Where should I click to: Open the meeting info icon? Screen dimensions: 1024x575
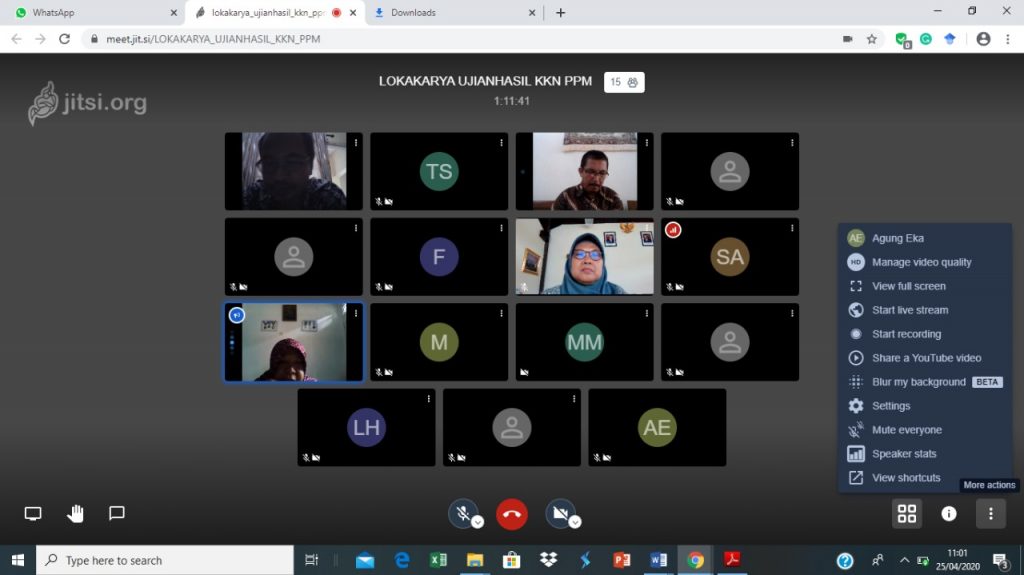949,513
